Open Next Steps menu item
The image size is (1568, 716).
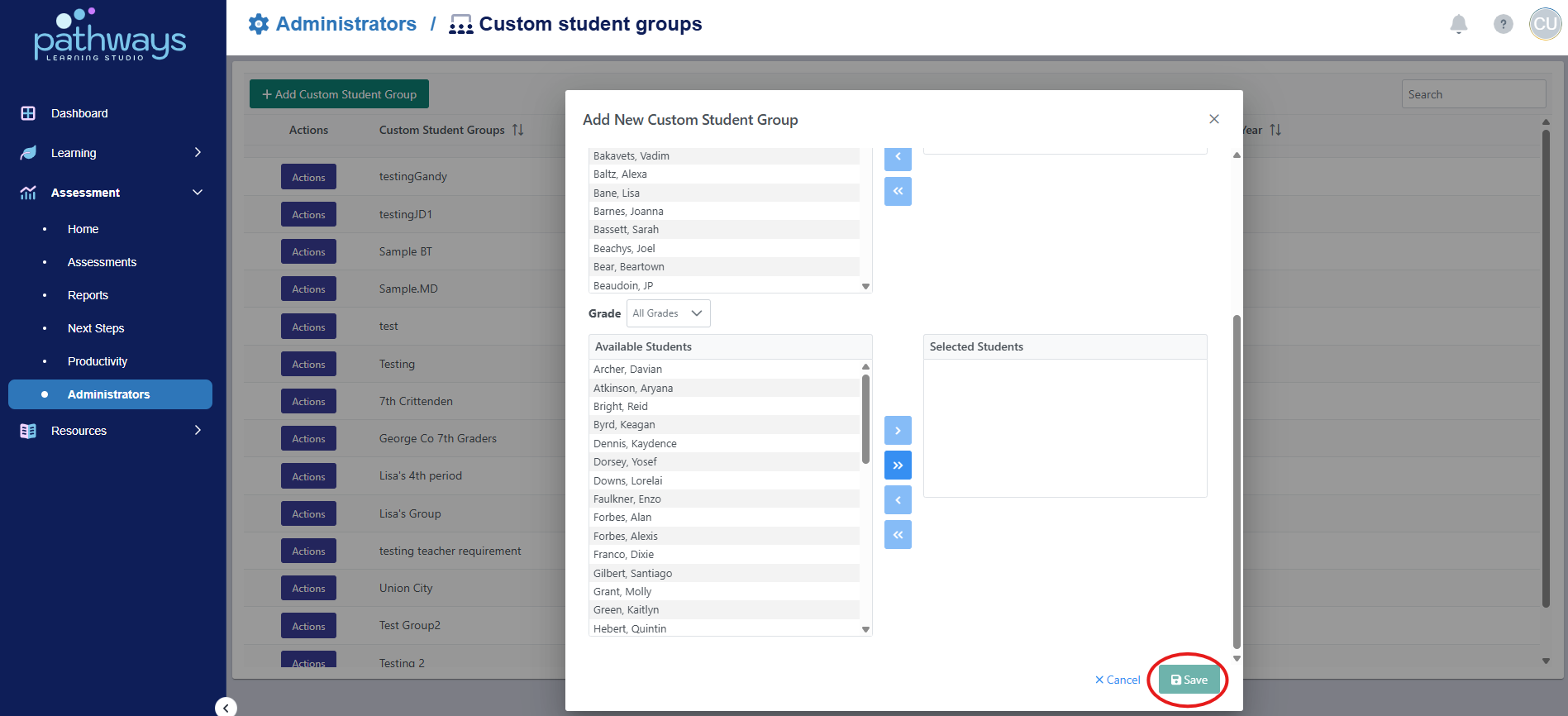[x=96, y=328]
